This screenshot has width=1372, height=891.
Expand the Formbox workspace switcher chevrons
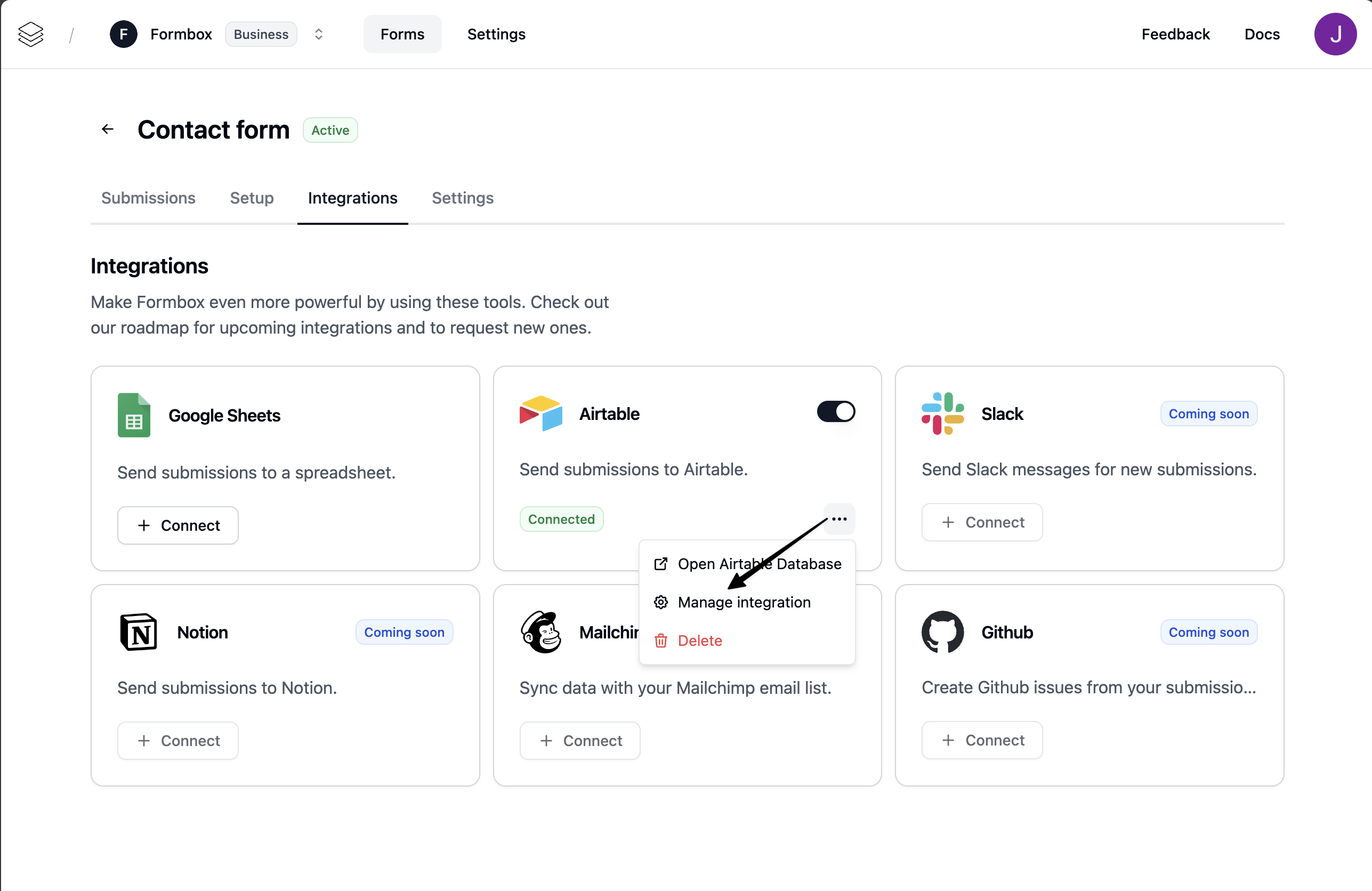click(318, 34)
